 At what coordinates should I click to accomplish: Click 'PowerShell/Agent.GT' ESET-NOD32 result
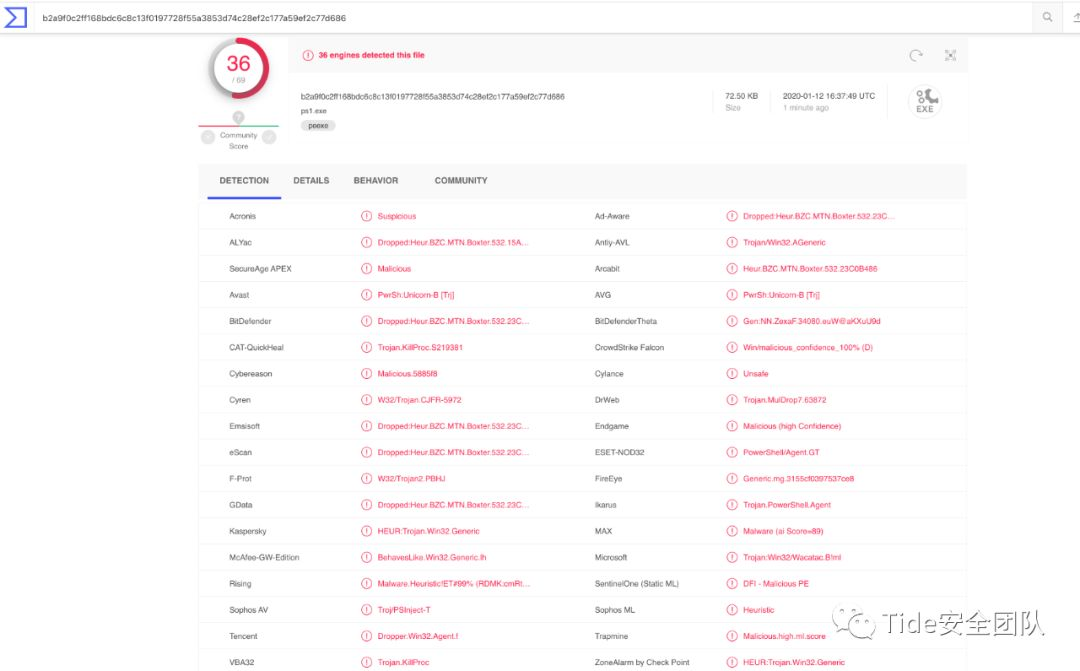pyautogui.click(x=781, y=453)
